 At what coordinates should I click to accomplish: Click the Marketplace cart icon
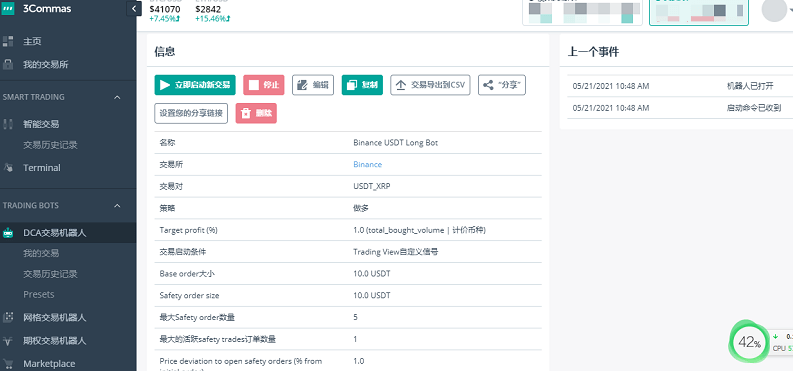[x=8, y=363]
